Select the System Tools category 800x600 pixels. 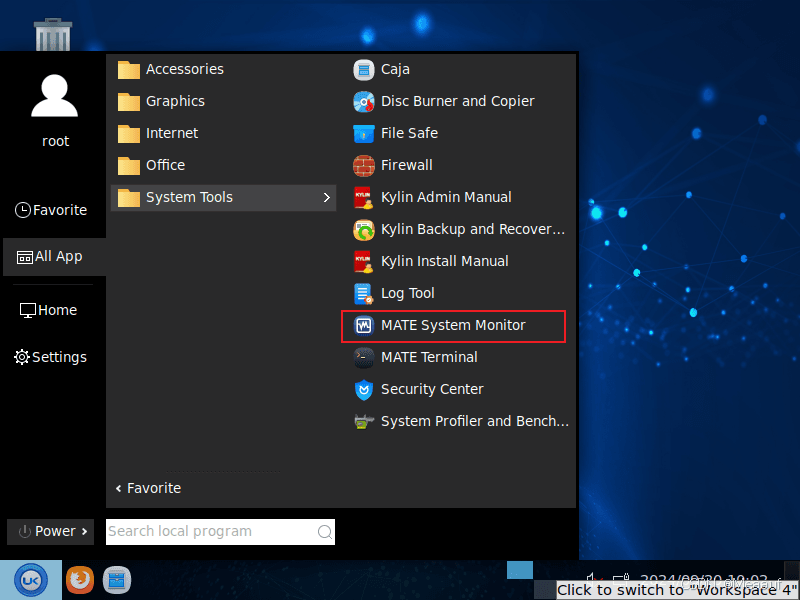tap(223, 197)
